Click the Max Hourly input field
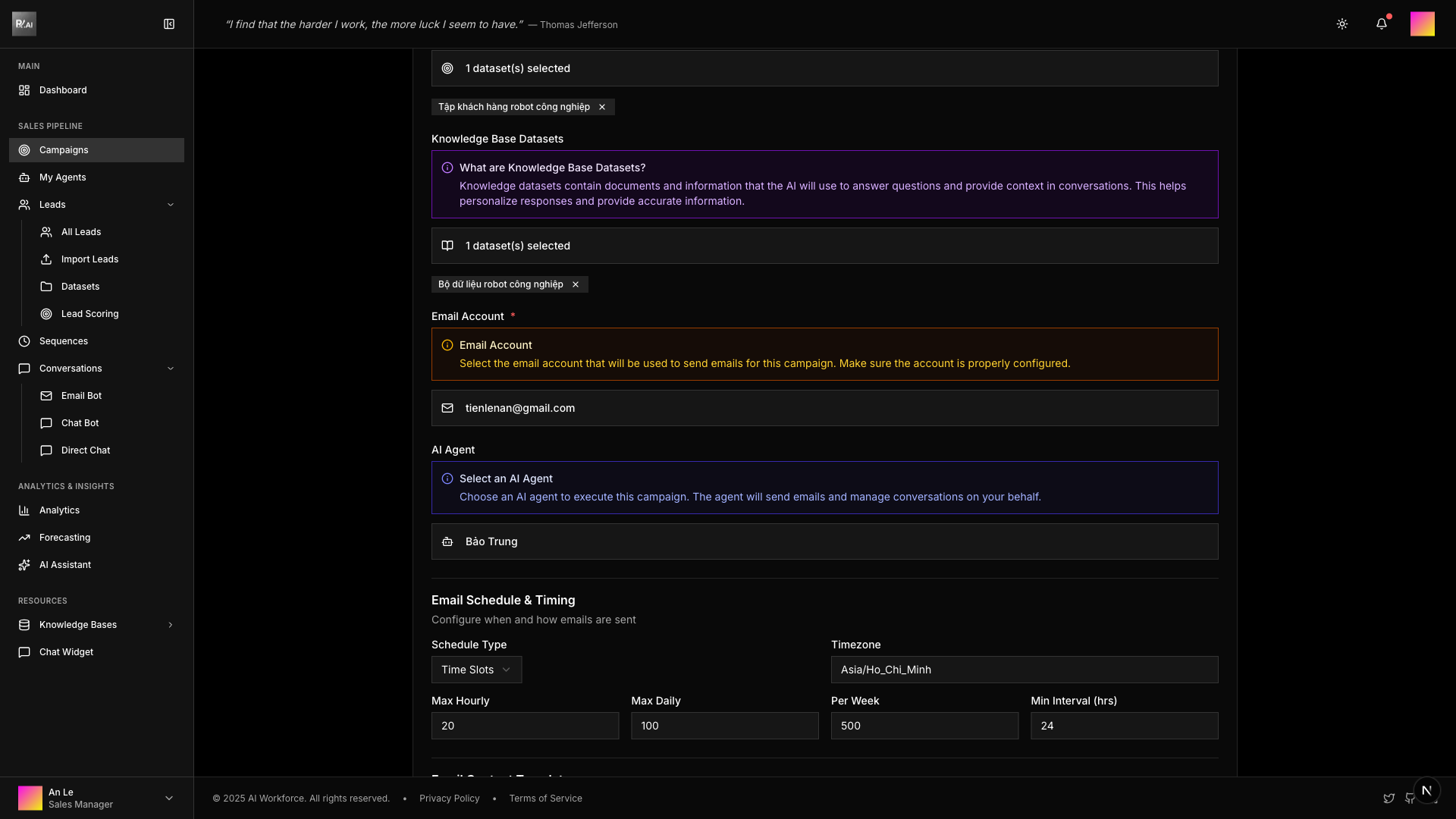This screenshot has height=819, width=1456. [525, 726]
